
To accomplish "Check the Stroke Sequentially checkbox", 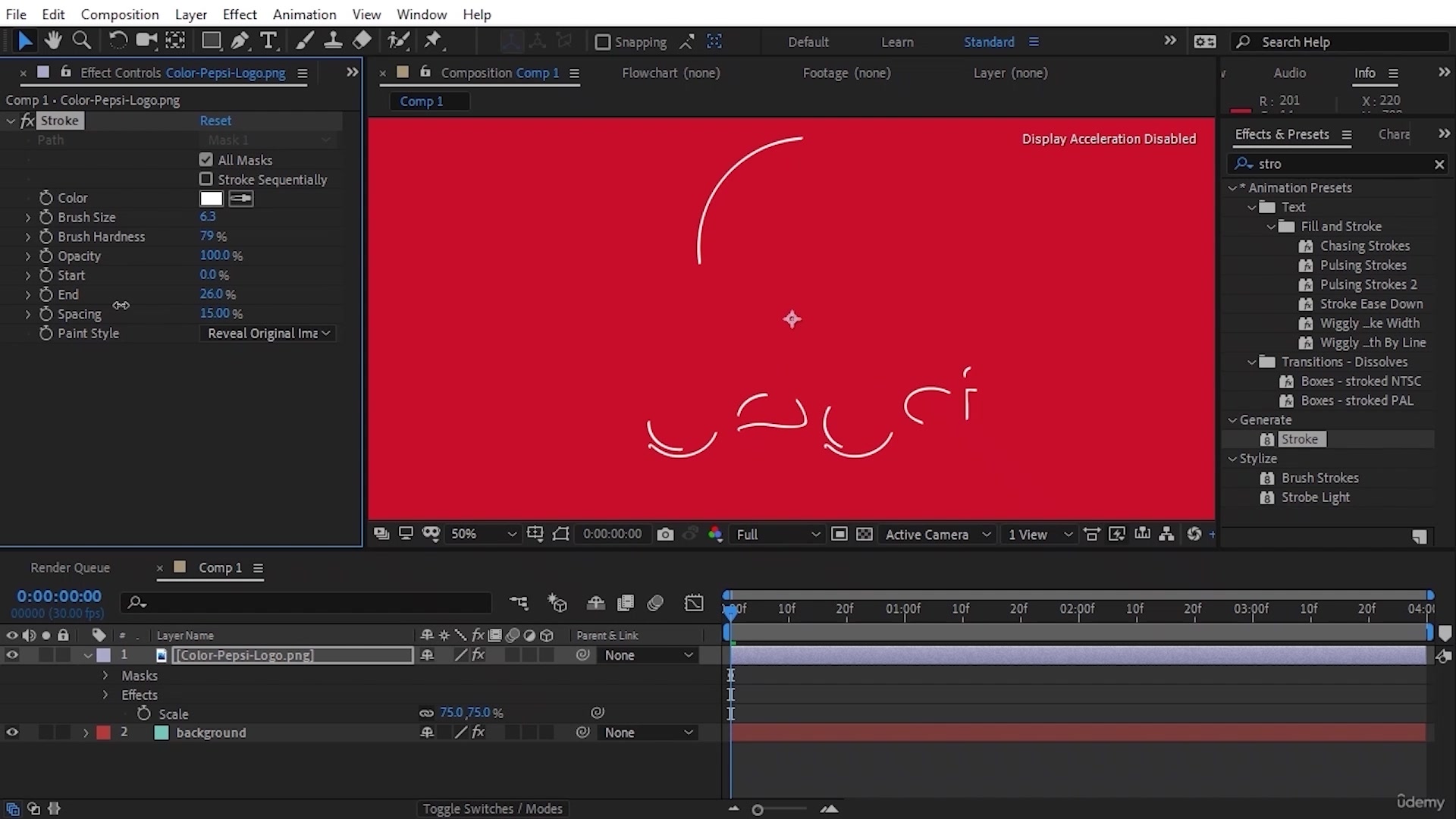I will 206,179.
